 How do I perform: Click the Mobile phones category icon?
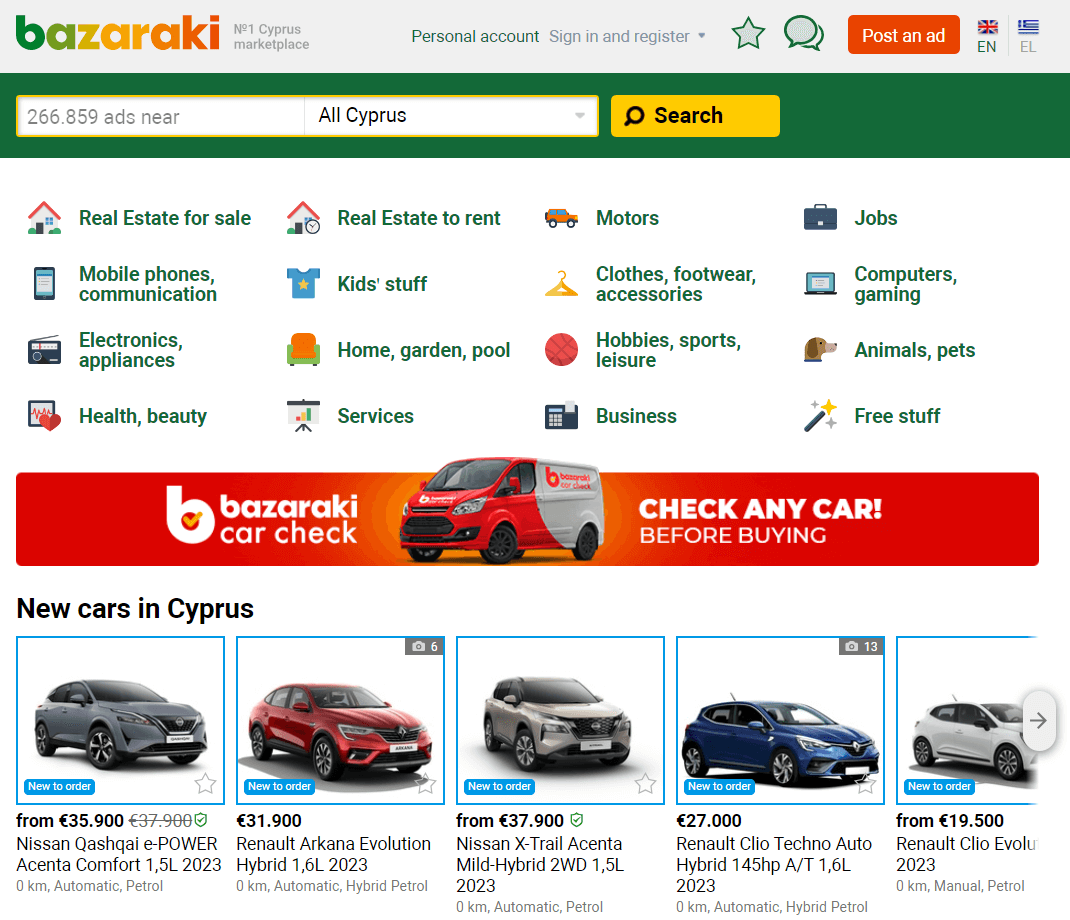44,283
